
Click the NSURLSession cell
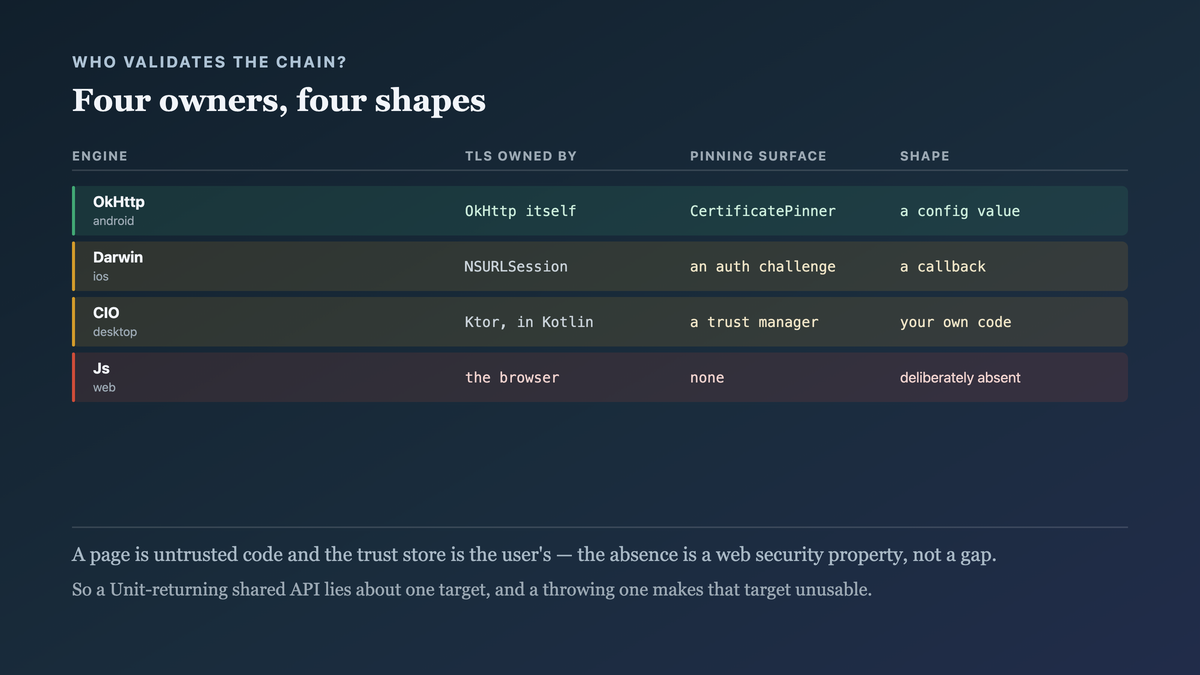point(516,267)
